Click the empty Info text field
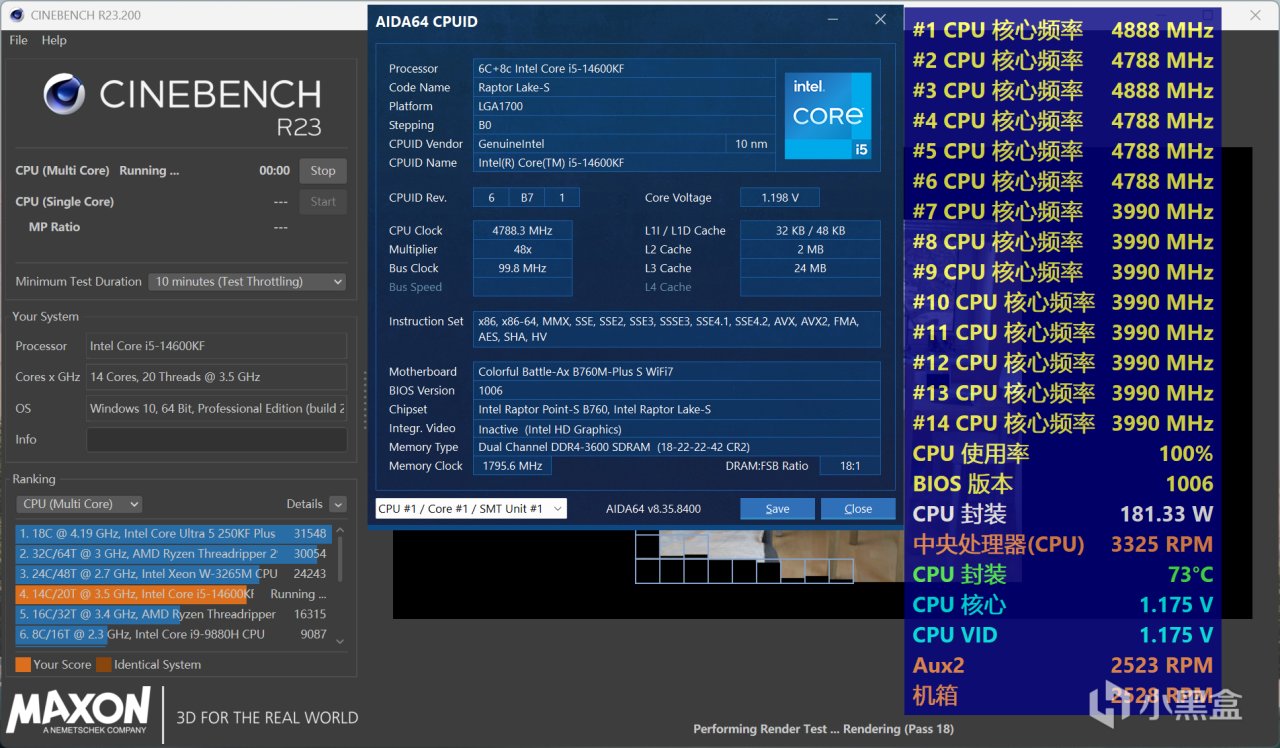The height and width of the screenshot is (748, 1280). click(x=217, y=439)
